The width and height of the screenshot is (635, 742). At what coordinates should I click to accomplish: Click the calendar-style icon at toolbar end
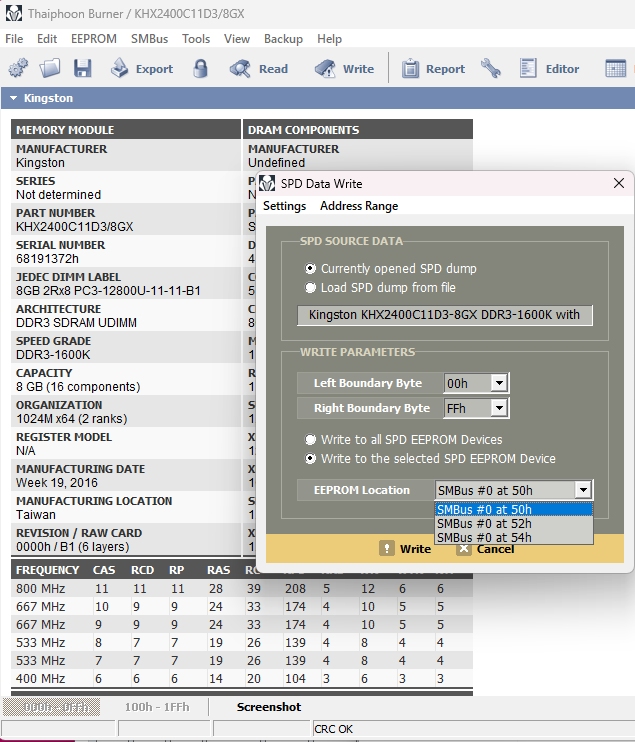coord(616,69)
